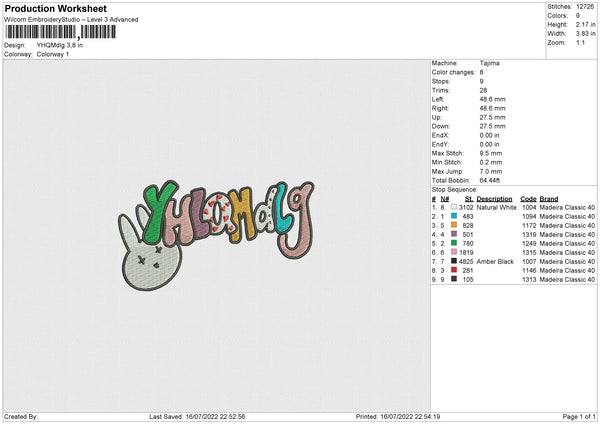Click the red swatch in code 1146 row
The height and width of the screenshot is (424, 600).
(454, 270)
